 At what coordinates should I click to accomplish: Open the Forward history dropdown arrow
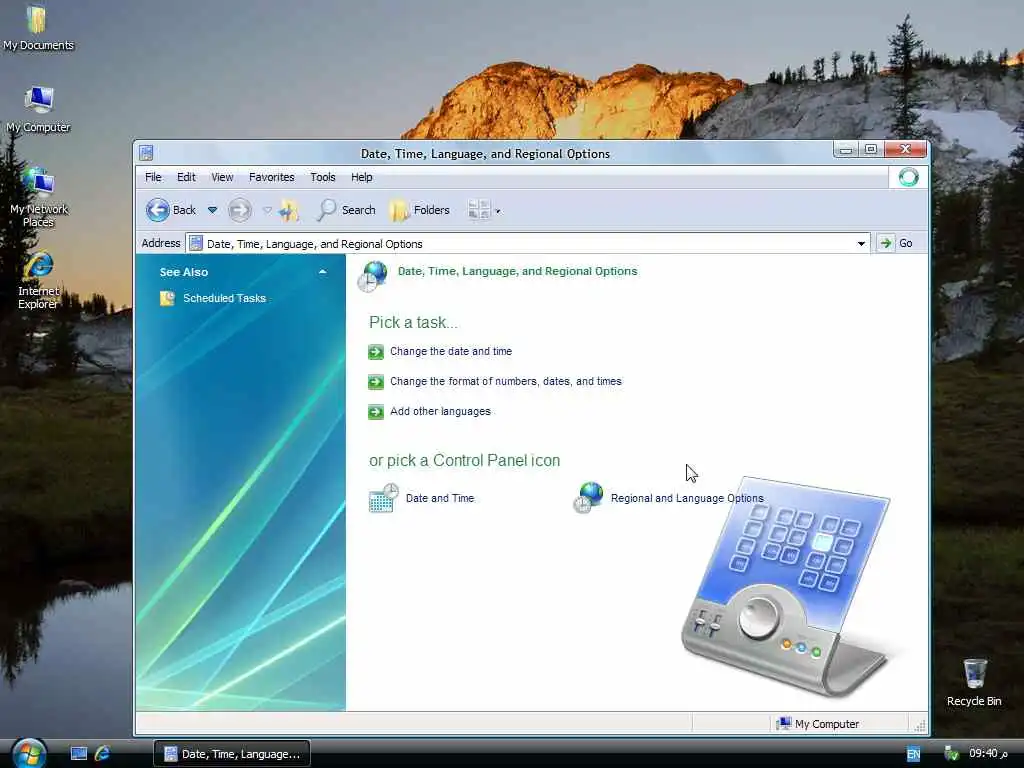267,210
